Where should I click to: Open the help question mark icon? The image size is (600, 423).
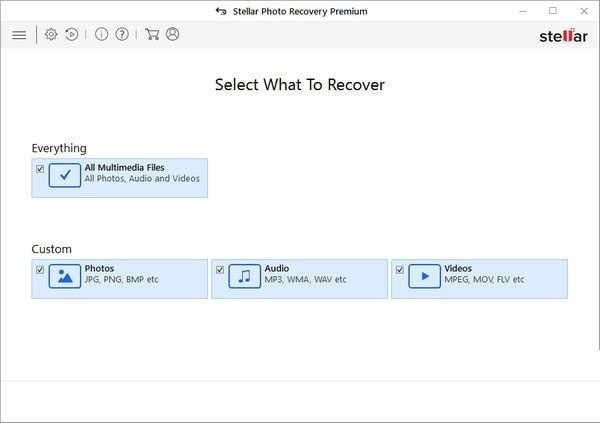[x=122, y=34]
